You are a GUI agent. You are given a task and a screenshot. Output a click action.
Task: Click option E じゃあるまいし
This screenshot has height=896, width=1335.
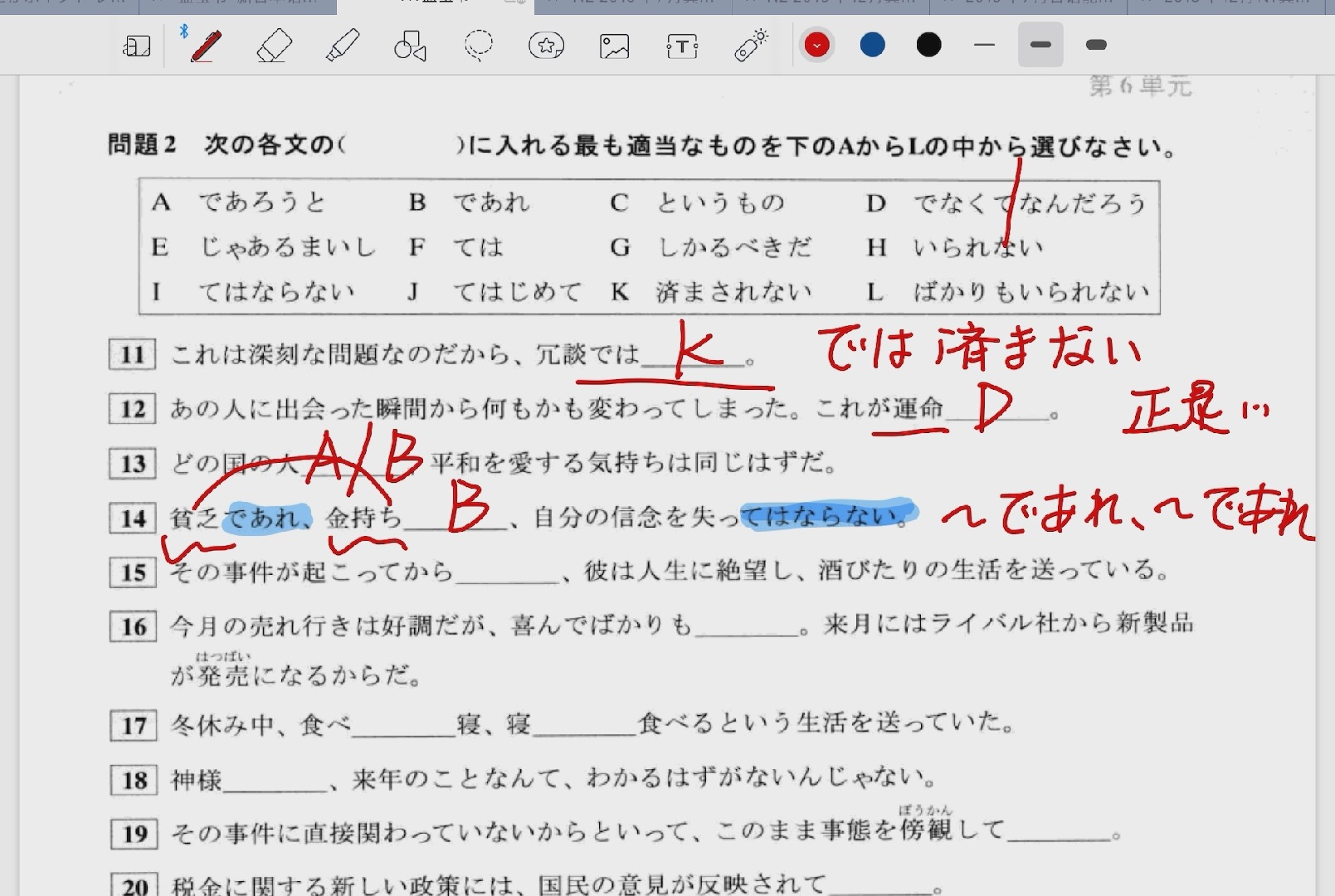pyautogui.click(x=263, y=247)
